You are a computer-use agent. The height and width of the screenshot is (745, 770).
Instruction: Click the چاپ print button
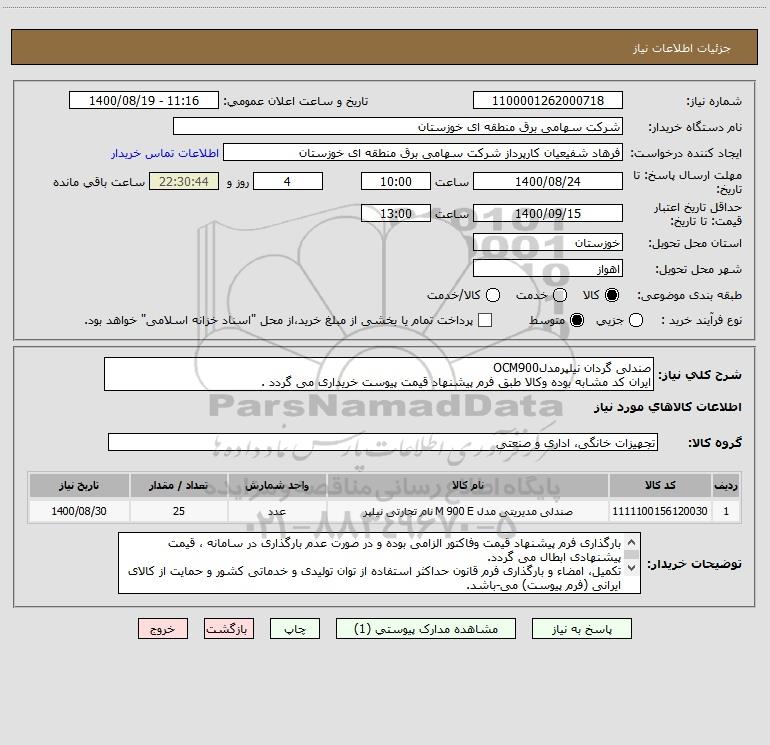(x=295, y=629)
